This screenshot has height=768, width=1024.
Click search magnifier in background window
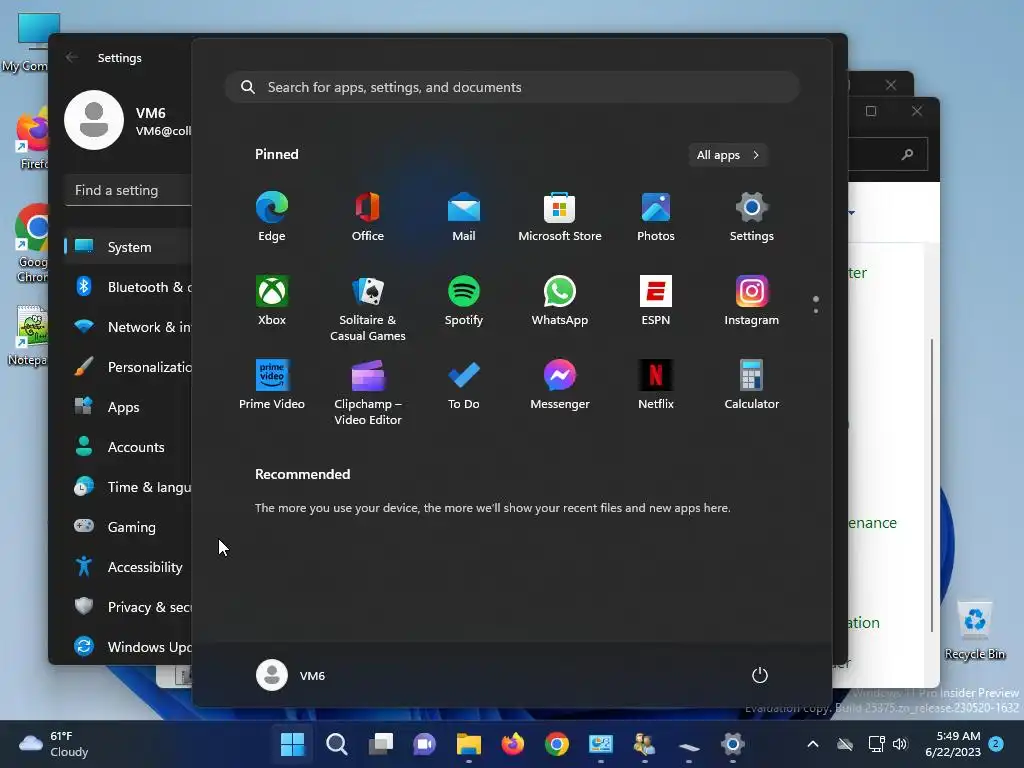(907, 155)
